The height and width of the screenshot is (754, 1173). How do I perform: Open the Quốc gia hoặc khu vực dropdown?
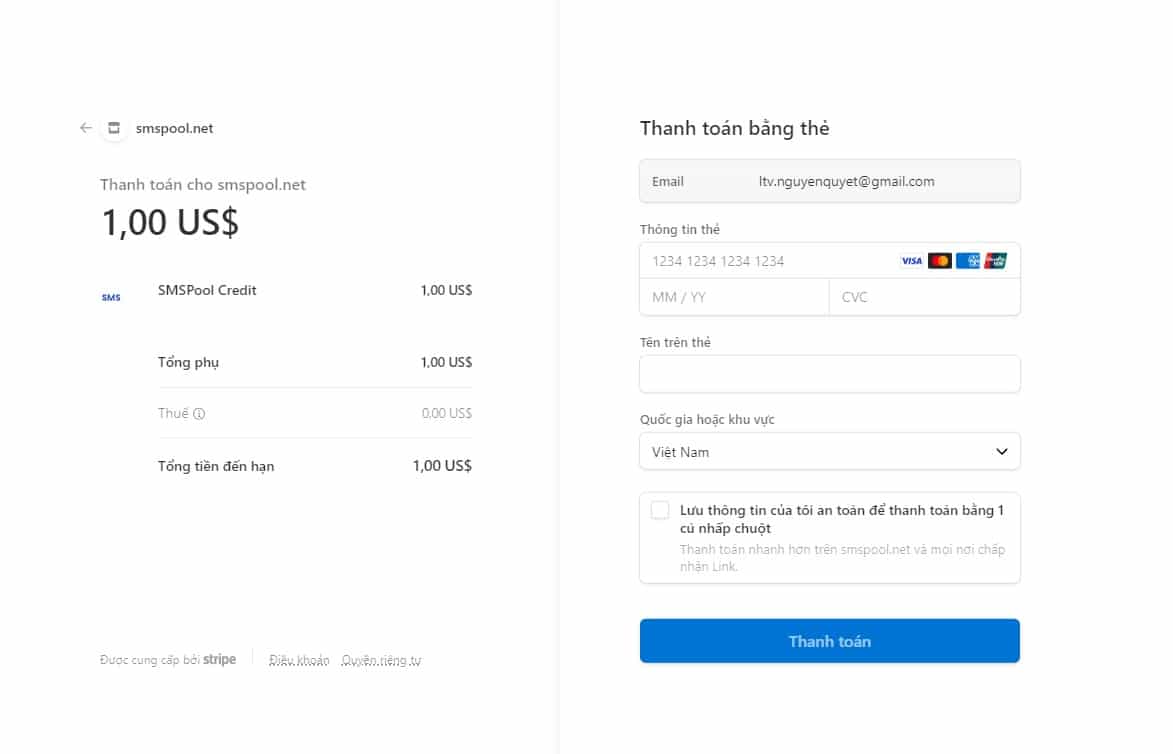coord(830,452)
